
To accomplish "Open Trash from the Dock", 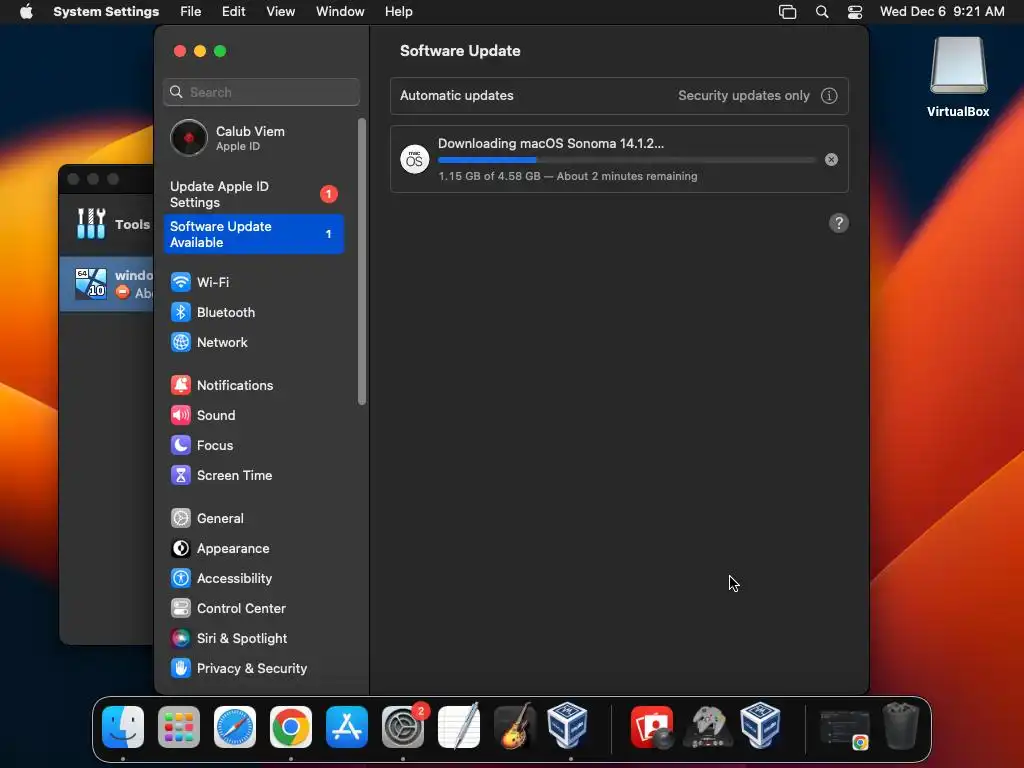I will tap(901, 726).
